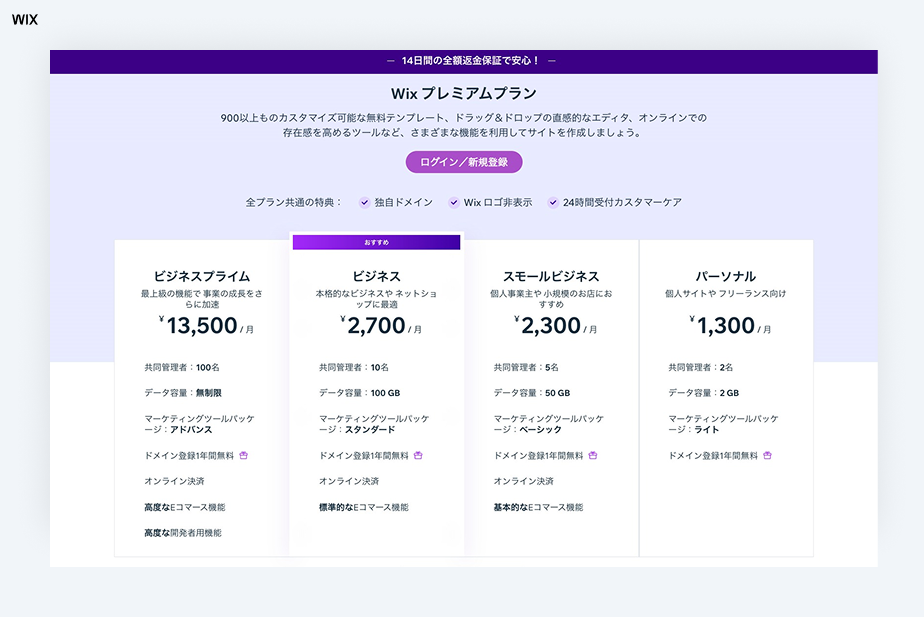Click 本格的なビジネスやネットショップに最適 subtitle

[377, 299]
